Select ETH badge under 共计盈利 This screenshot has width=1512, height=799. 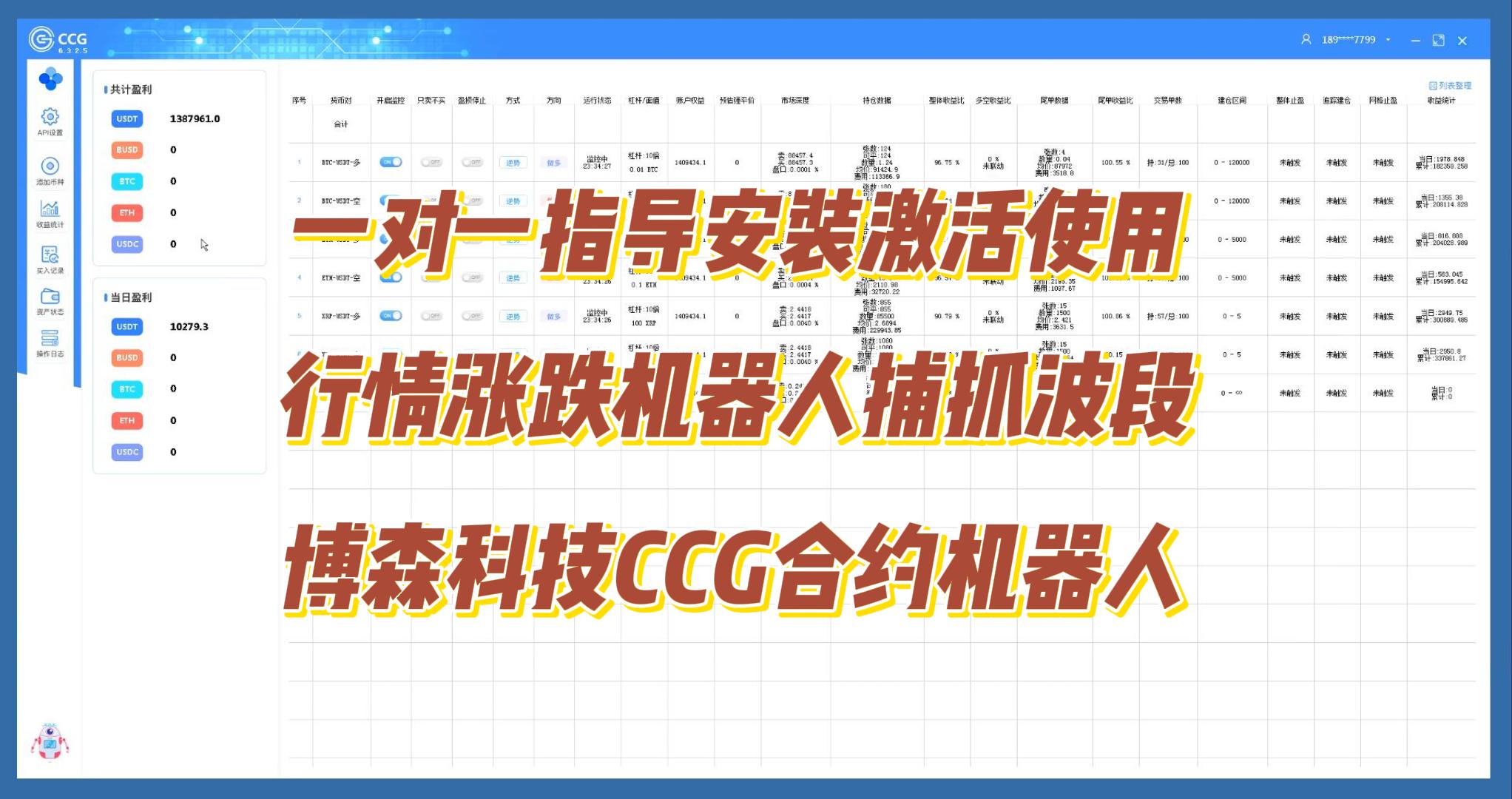click(x=126, y=212)
